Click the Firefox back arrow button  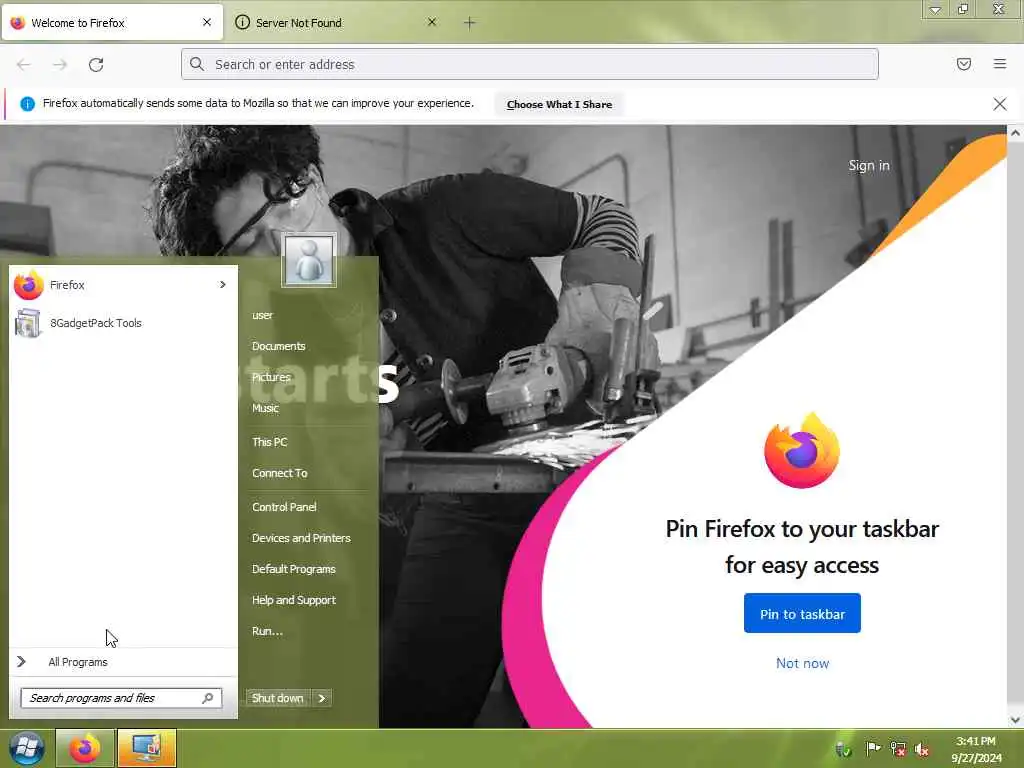pos(24,64)
